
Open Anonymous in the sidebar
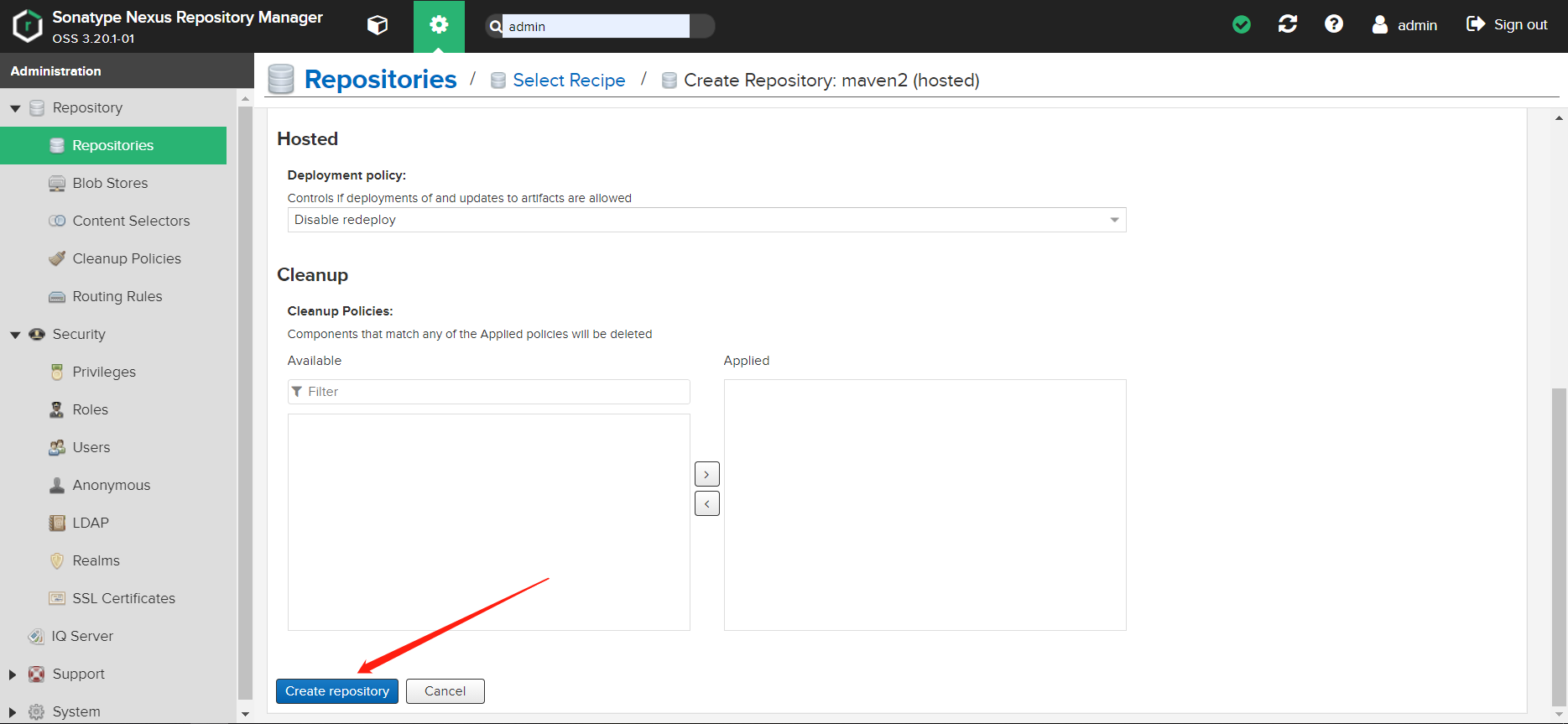(x=113, y=485)
